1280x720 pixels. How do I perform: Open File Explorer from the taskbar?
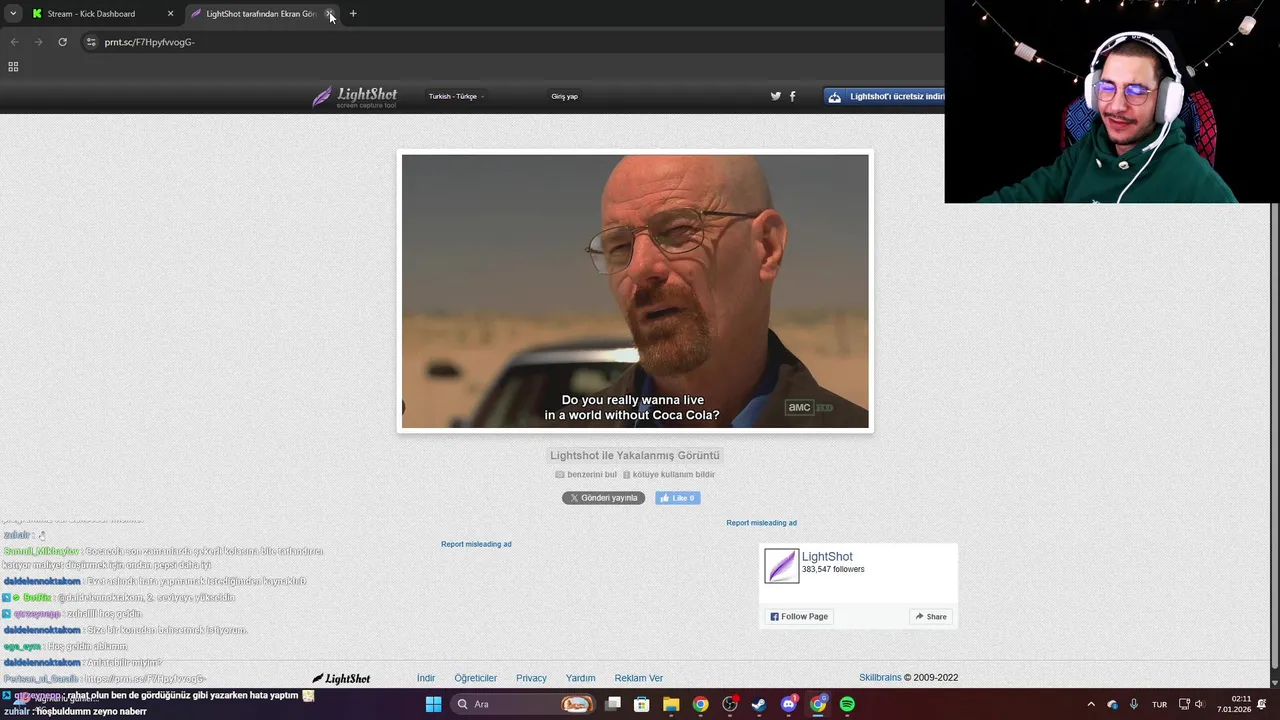[671, 704]
